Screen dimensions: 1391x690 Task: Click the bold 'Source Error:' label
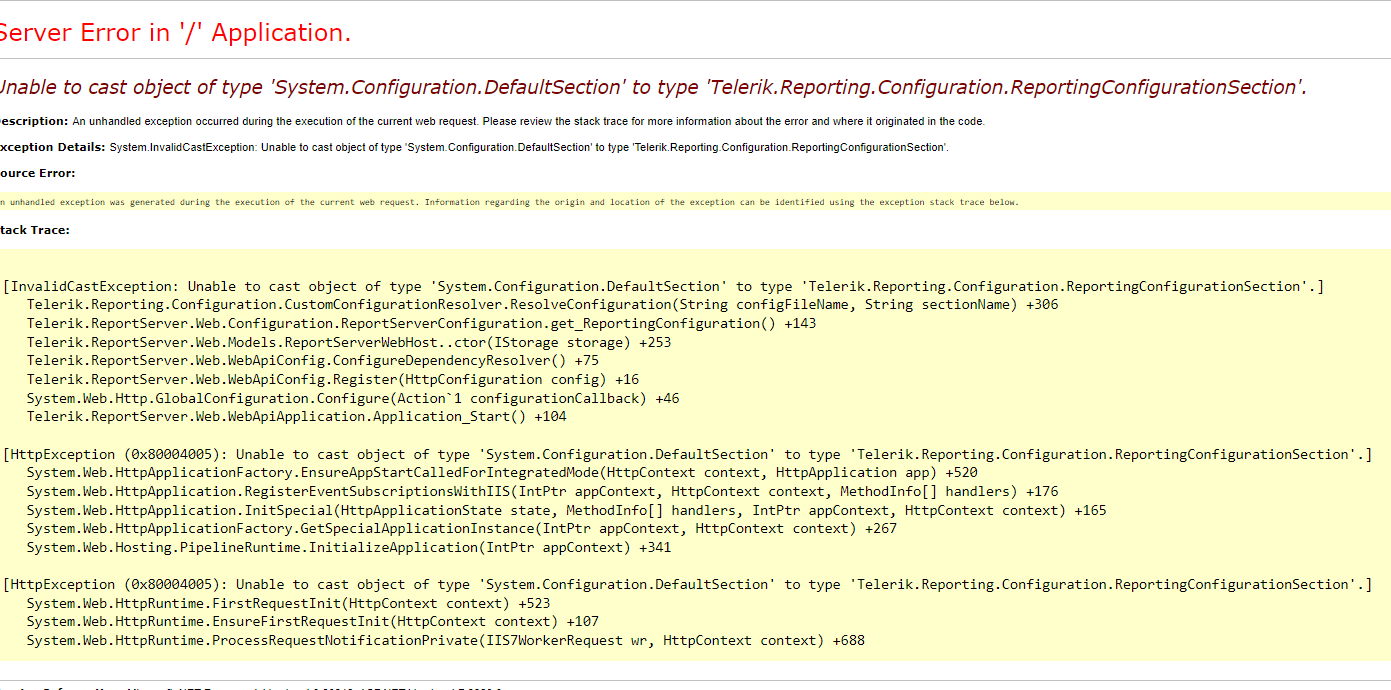pos(37,173)
